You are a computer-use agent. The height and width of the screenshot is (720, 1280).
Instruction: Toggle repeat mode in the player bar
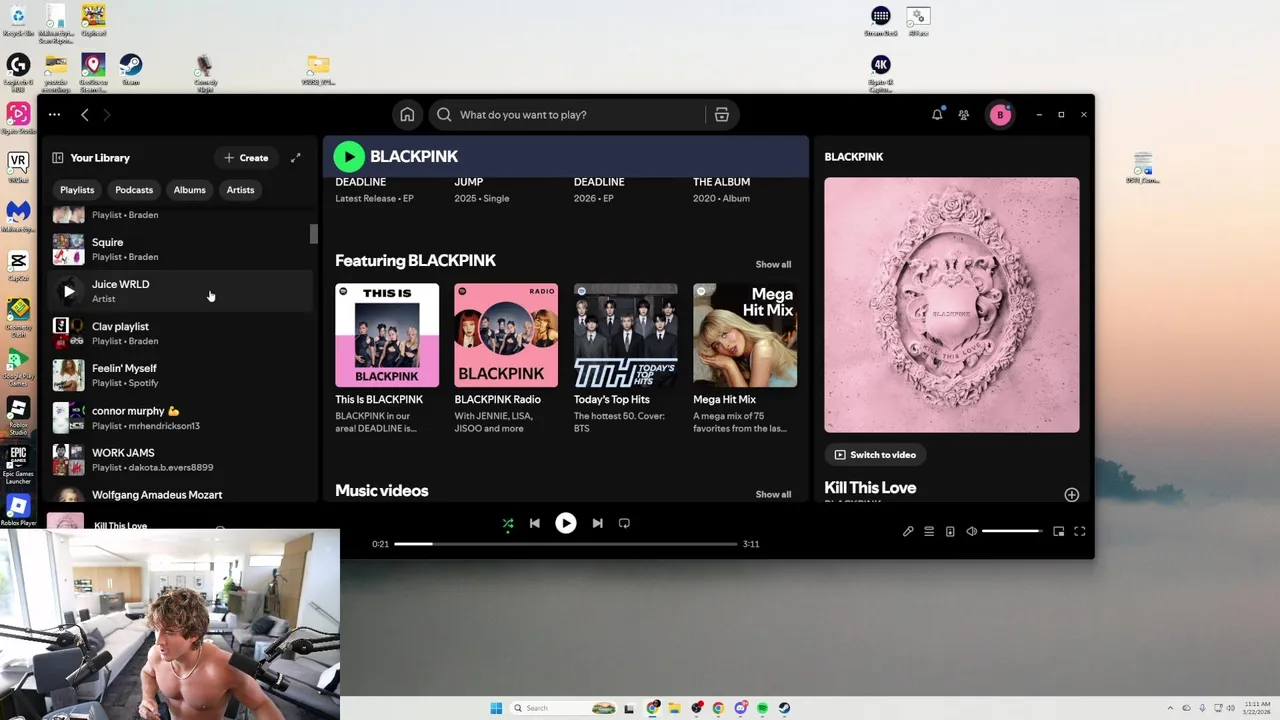624,523
